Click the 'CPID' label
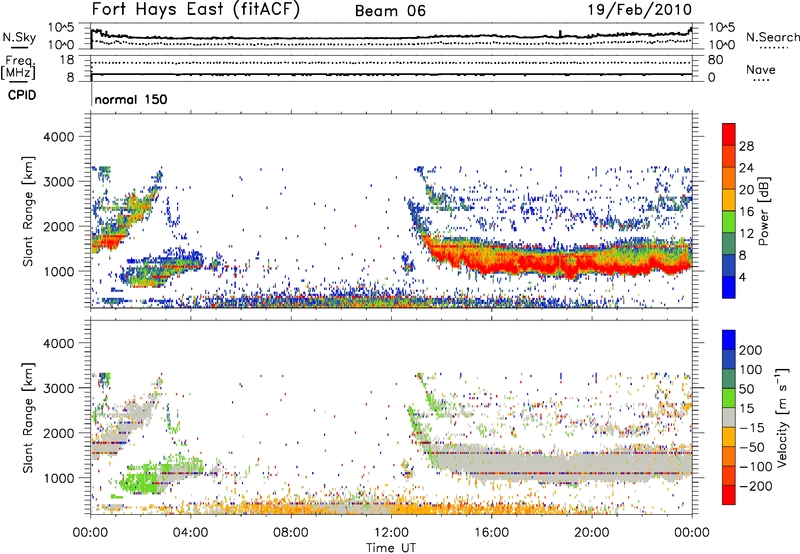 coord(22,95)
